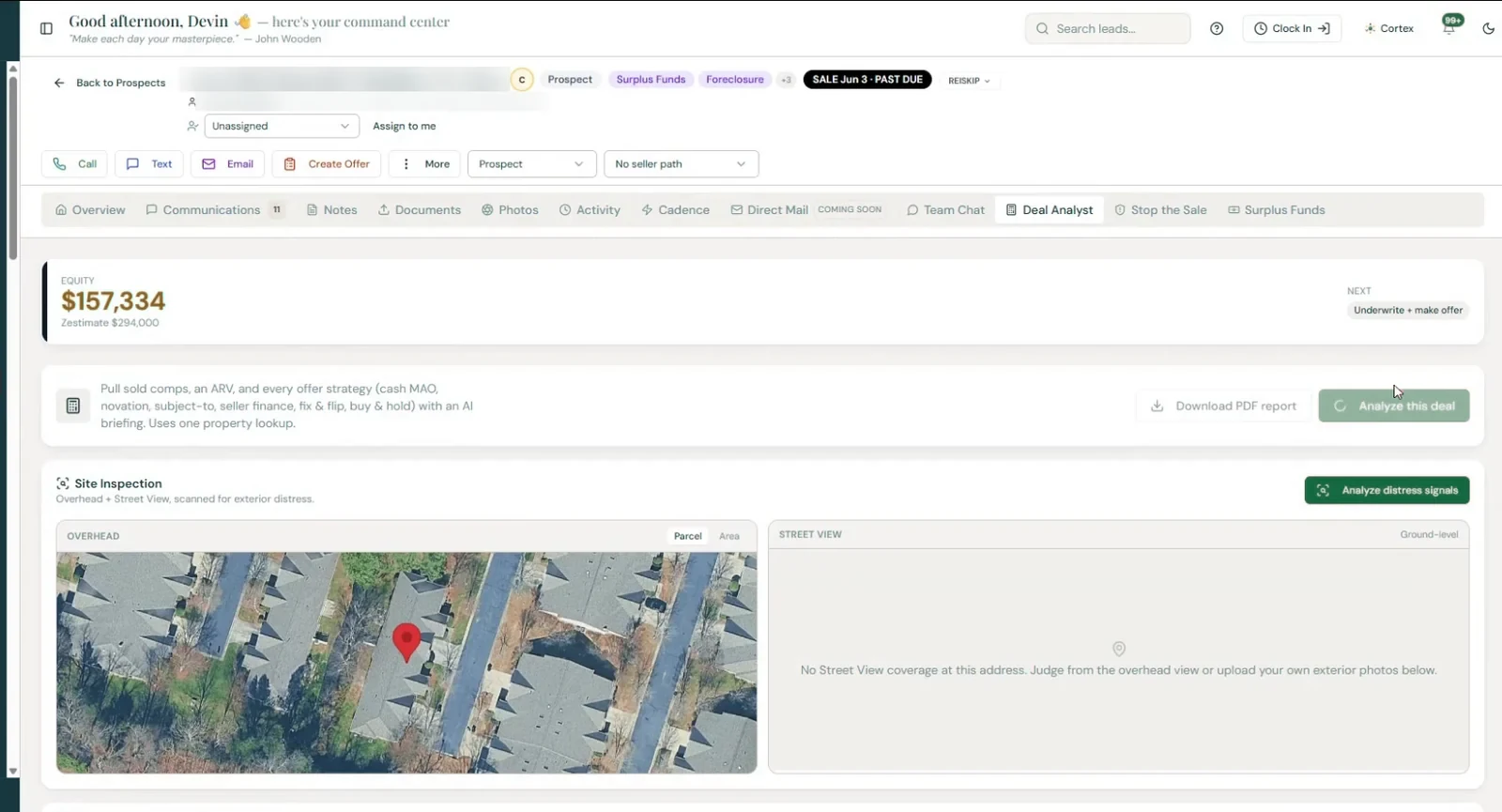Open the More actions menu

tap(425, 164)
